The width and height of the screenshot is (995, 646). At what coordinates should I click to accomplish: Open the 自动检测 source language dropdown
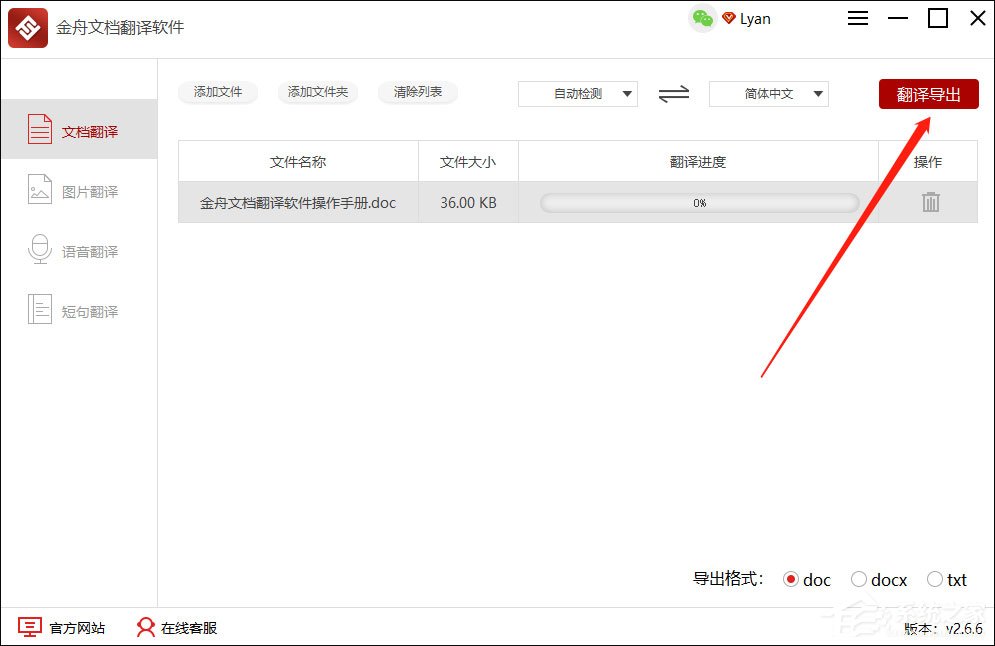coord(577,92)
